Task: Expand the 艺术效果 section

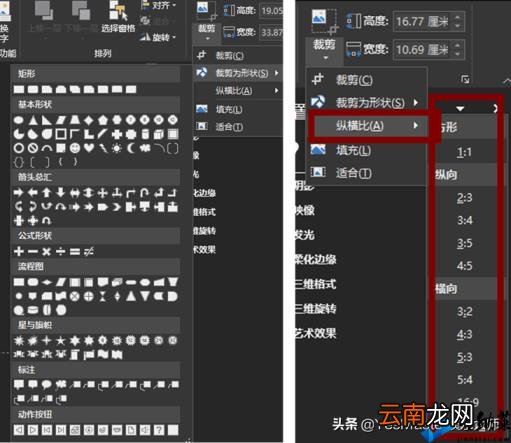Action: pos(315,333)
